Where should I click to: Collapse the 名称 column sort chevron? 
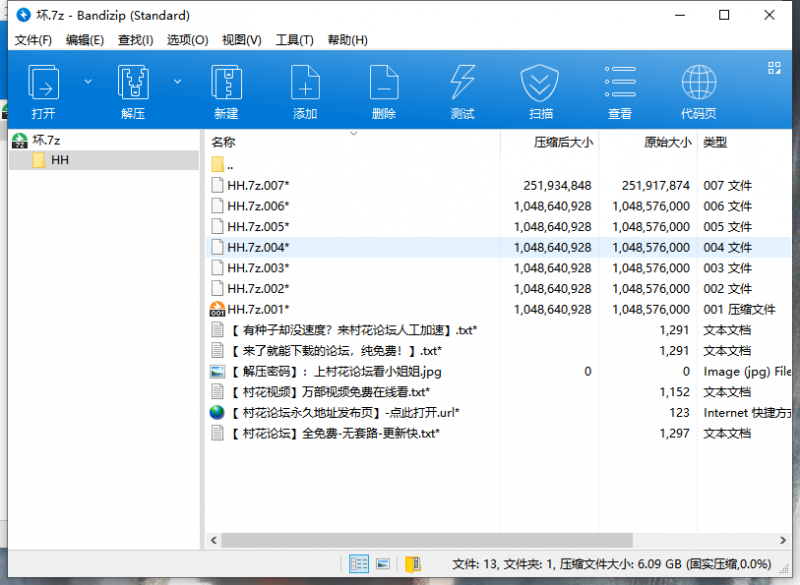[x=355, y=132]
